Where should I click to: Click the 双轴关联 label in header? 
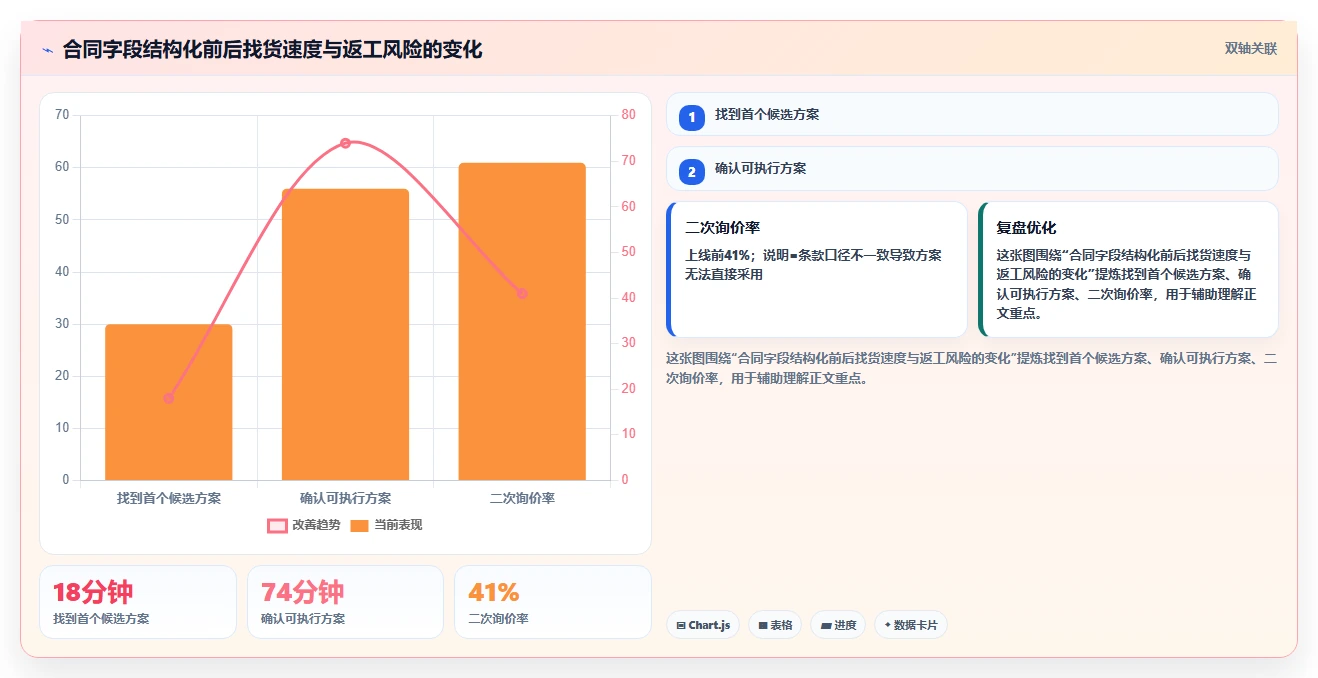[x=1251, y=48]
